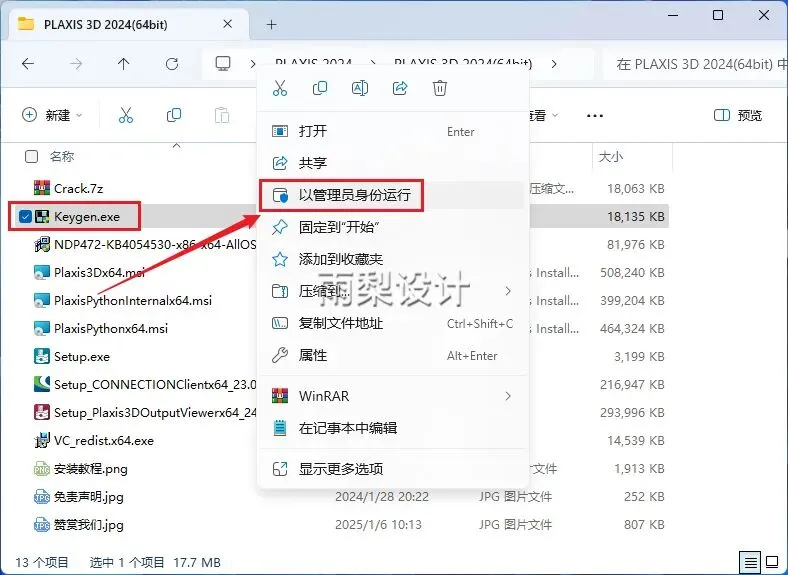Click the 安装教程.png file icon

pyautogui.click(x=42, y=468)
